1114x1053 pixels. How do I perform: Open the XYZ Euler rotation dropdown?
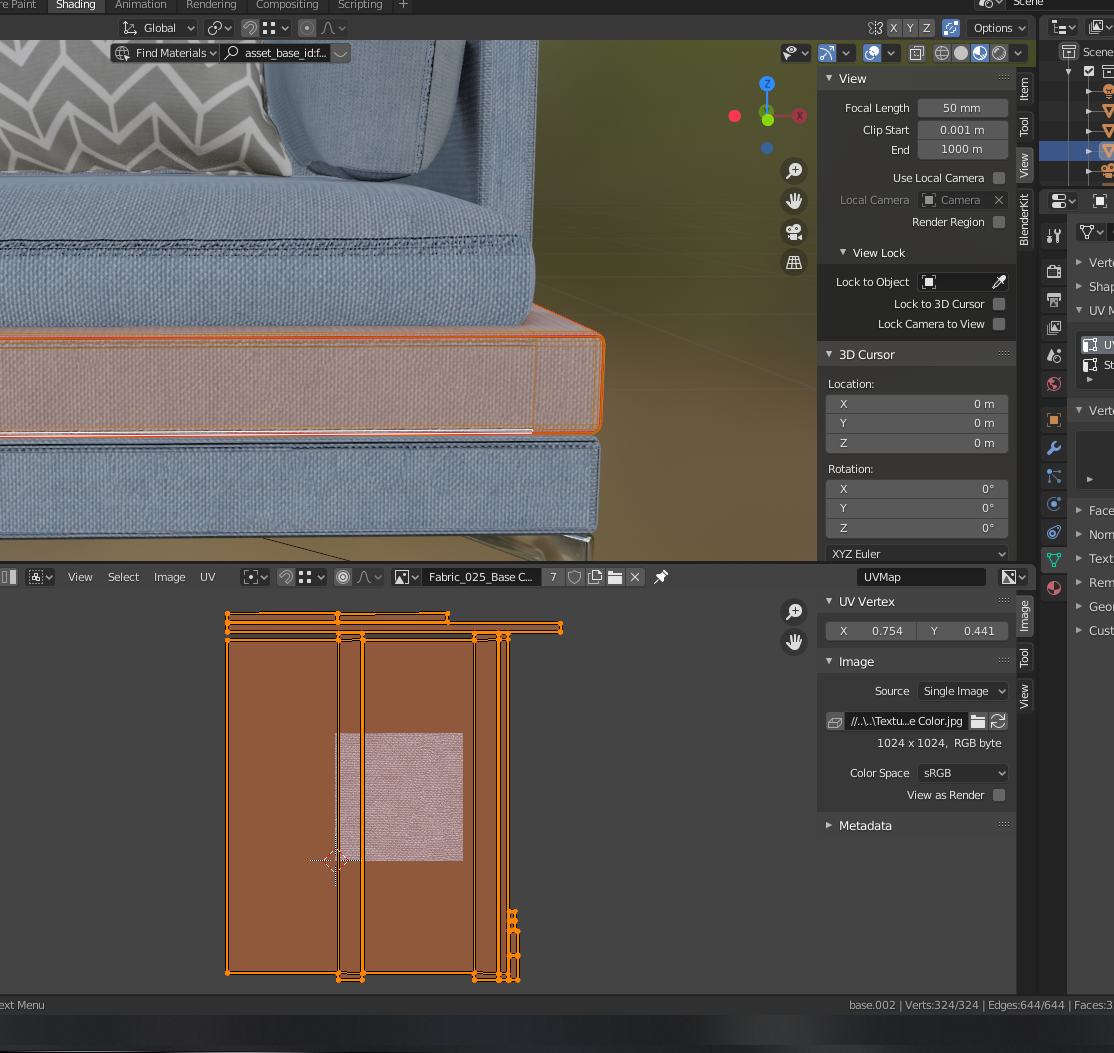917,554
